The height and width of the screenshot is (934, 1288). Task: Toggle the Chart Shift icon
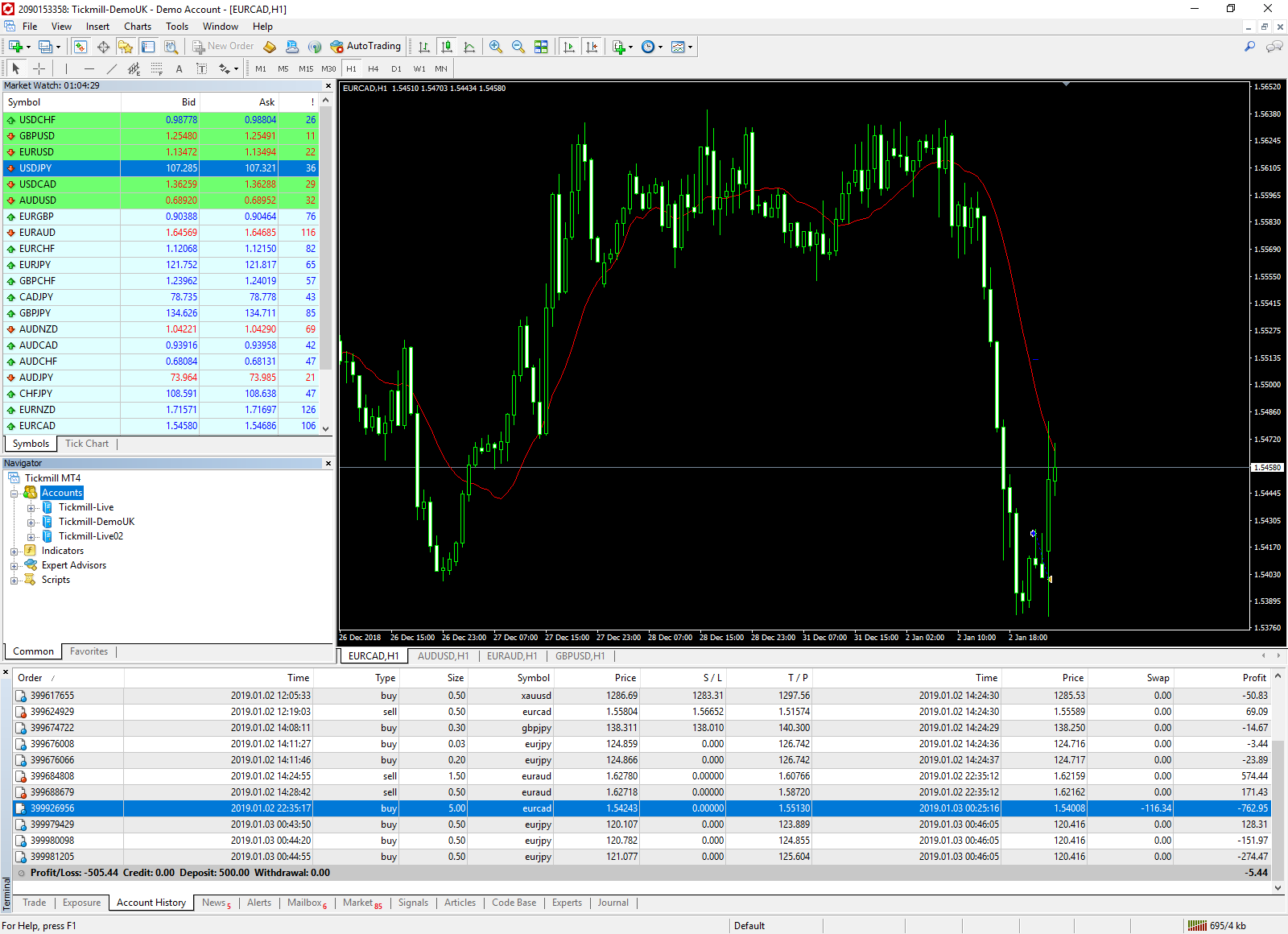[592, 47]
